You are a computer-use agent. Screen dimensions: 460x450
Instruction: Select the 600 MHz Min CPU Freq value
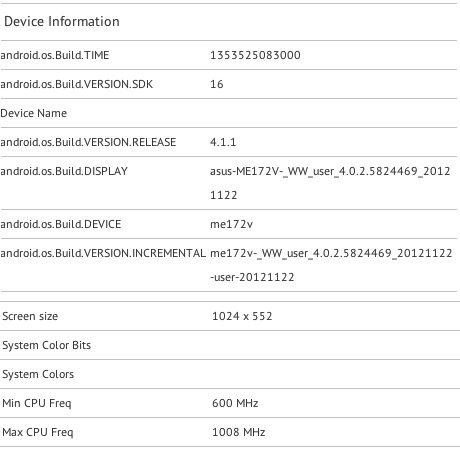[x=235, y=403]
